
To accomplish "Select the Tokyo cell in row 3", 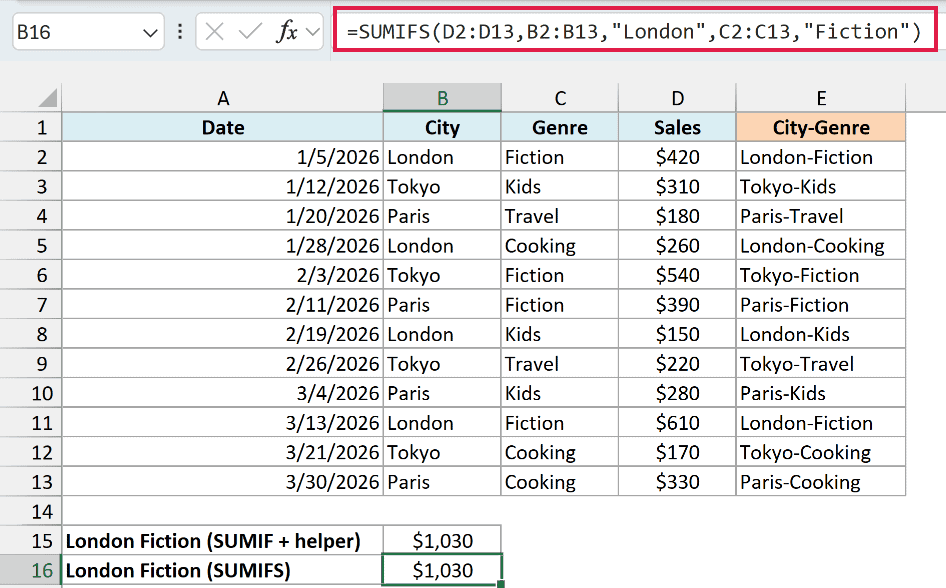I will (442, 186).
